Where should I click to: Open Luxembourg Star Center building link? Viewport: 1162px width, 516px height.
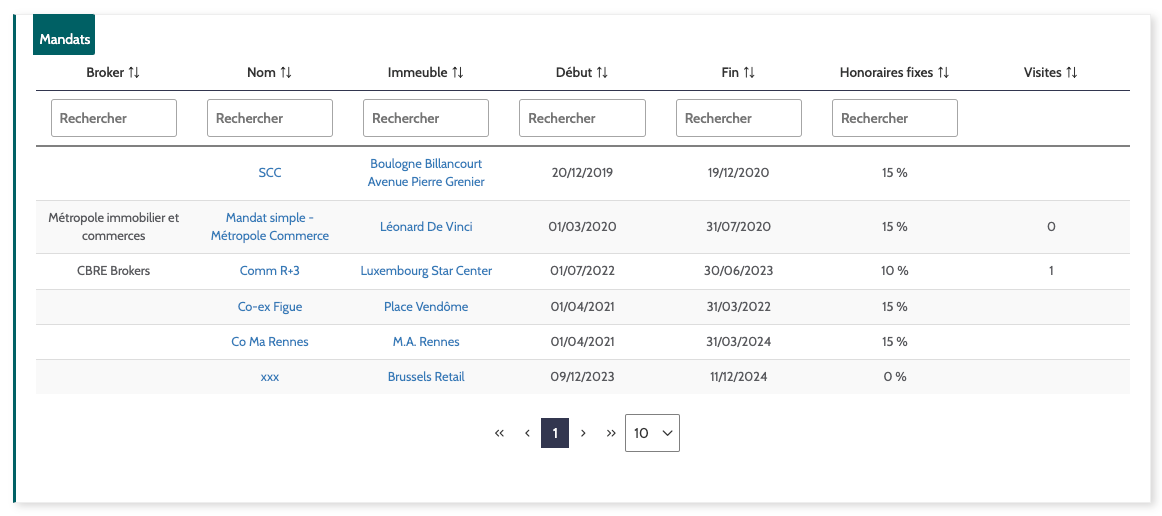point(426,271)
